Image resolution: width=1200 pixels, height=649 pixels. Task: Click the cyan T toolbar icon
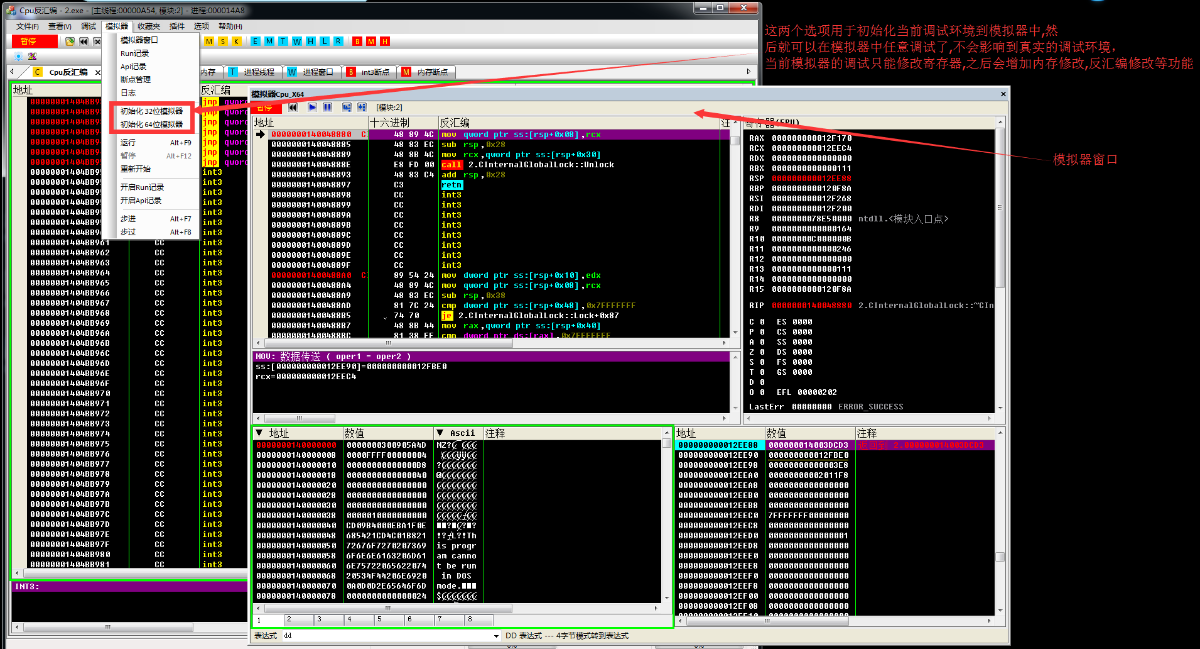coord(283,41)
